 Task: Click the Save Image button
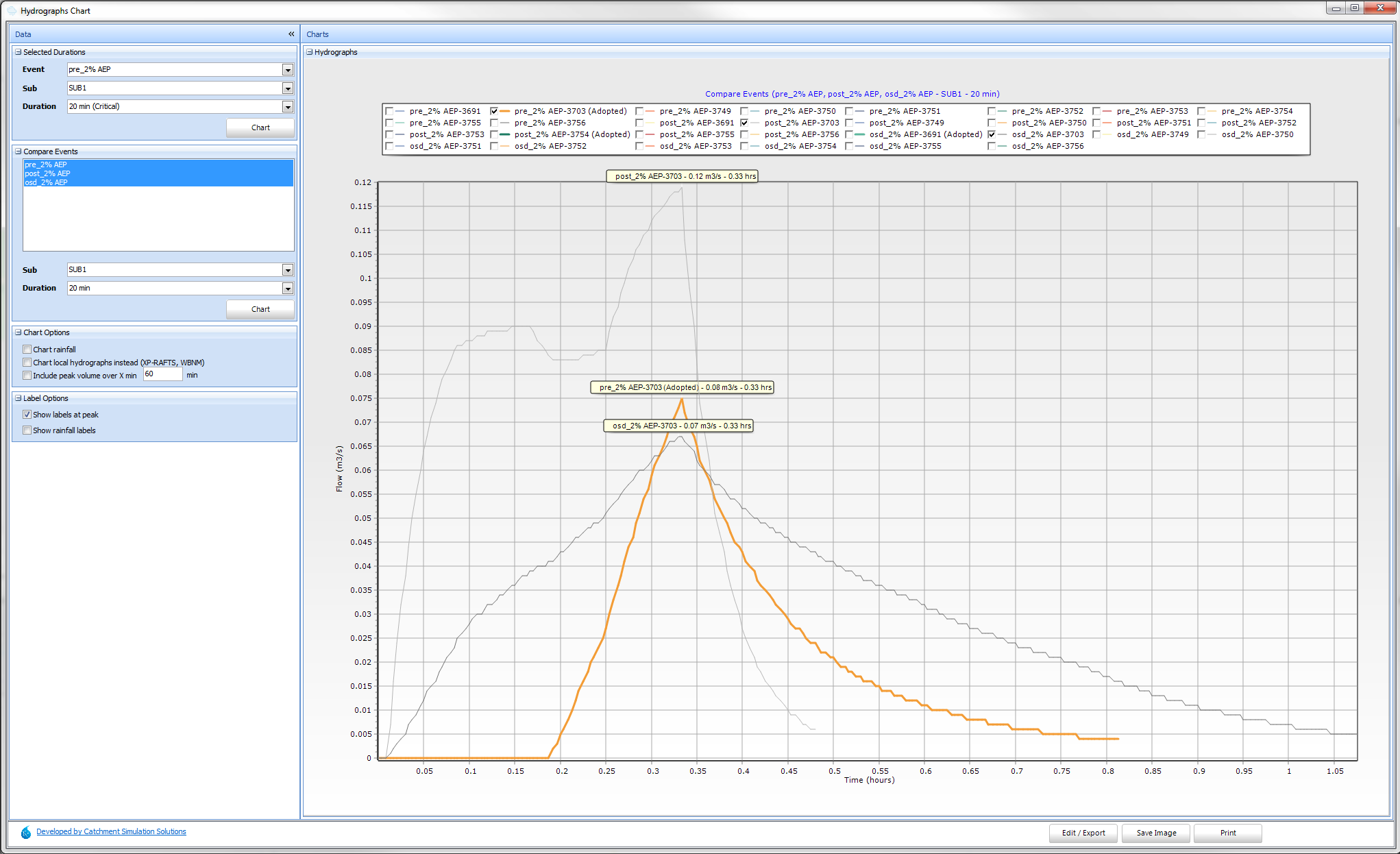pyautogui.click(x=1156, y=833)
